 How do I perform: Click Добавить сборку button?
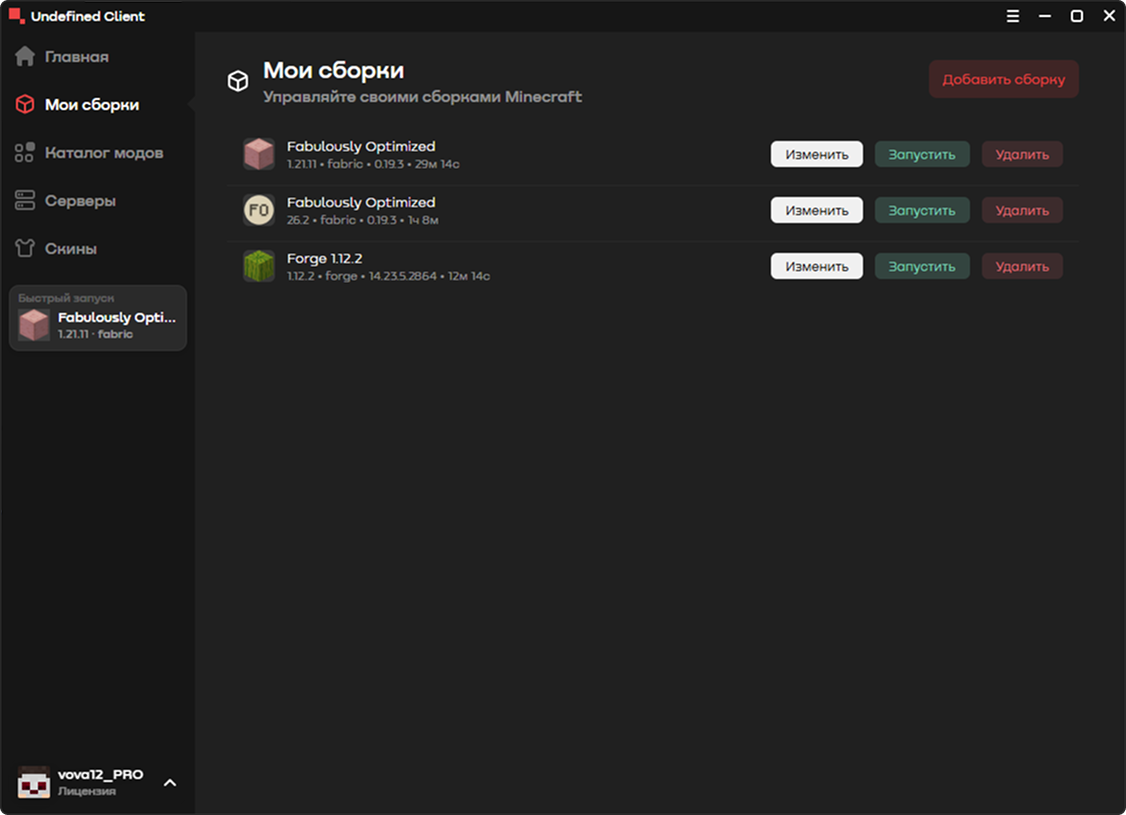click(1003, 79)
